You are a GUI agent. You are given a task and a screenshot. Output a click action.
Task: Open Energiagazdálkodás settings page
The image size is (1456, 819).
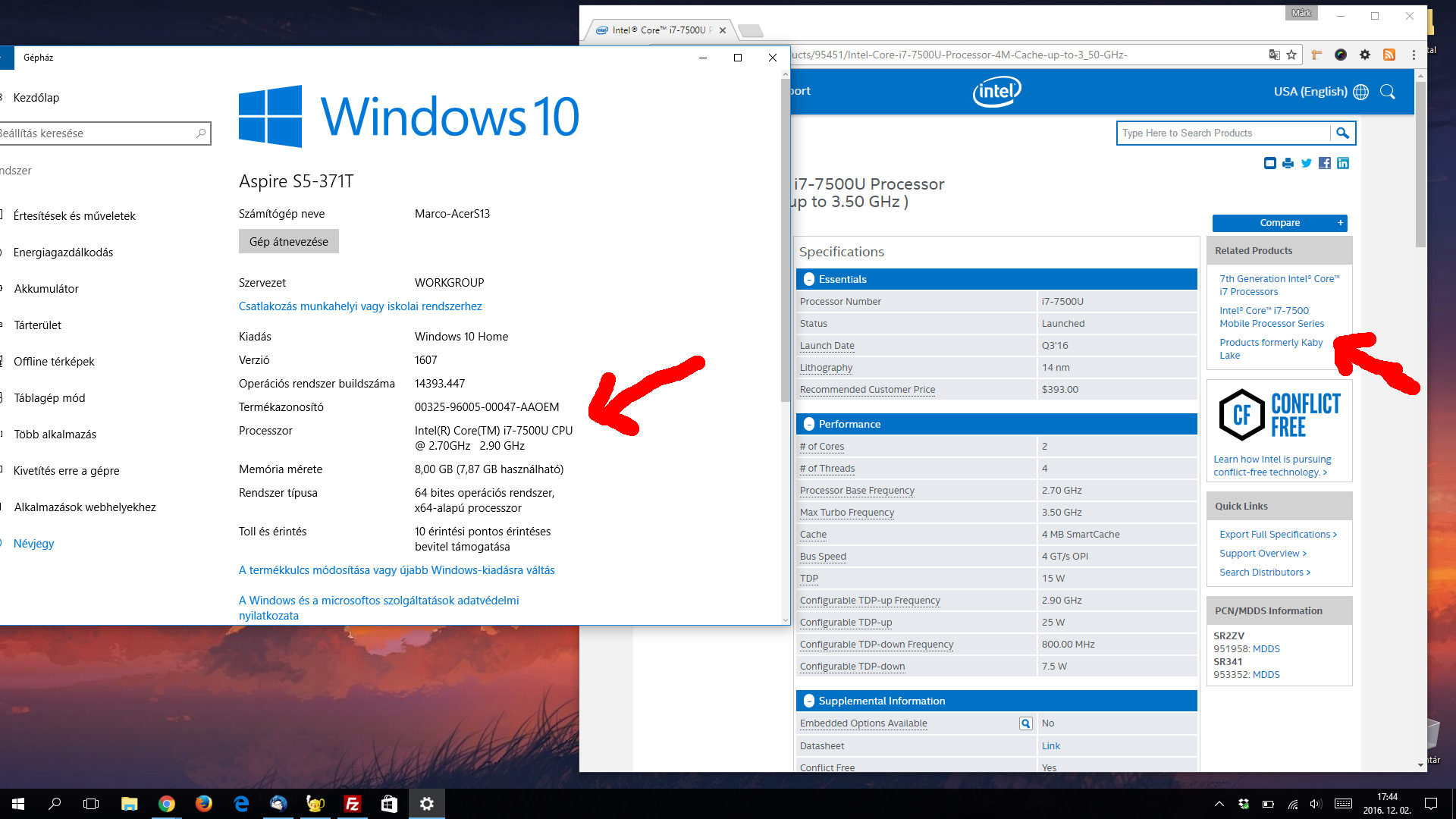(63, 253)
